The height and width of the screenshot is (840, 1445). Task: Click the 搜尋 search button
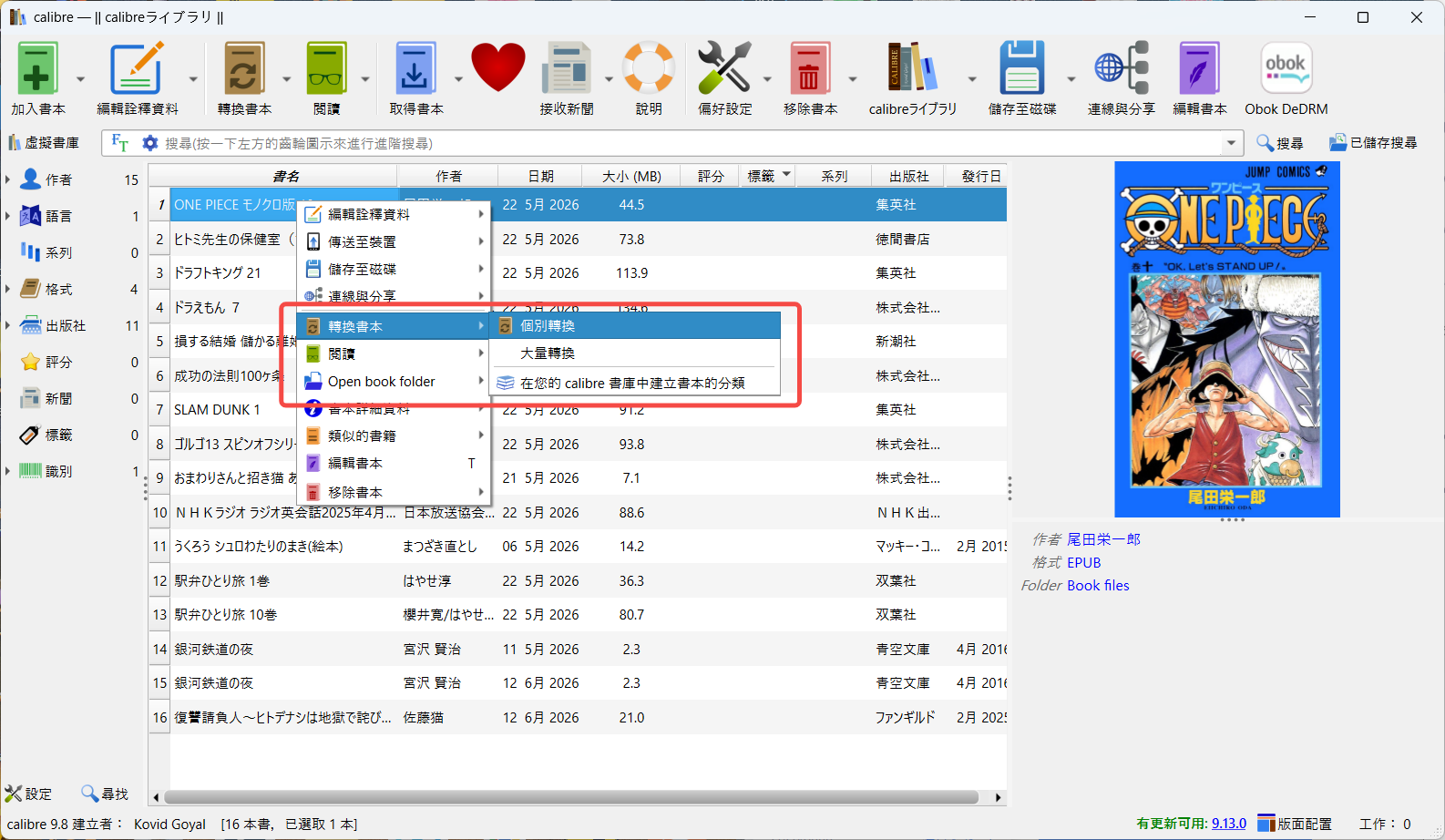(1279, 143)
